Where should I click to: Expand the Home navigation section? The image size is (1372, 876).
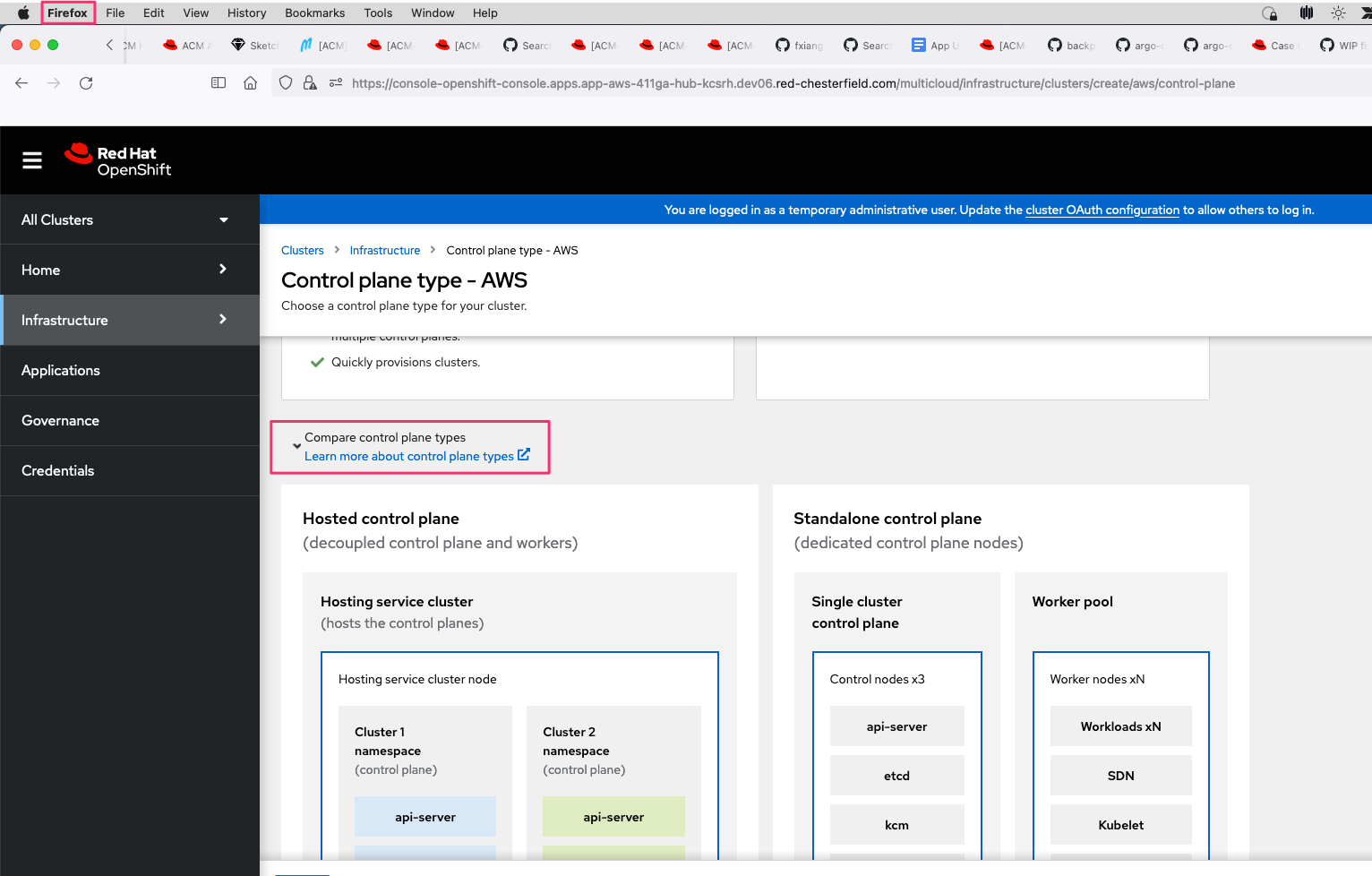(130, 270)
